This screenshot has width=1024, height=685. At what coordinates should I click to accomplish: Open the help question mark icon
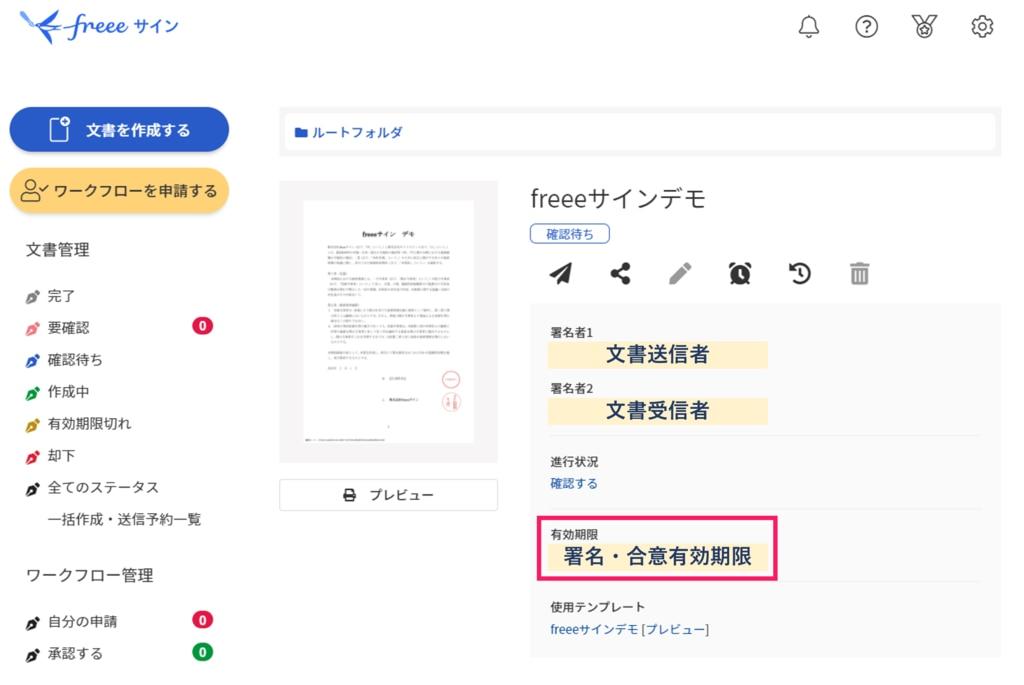click(866, 27)
